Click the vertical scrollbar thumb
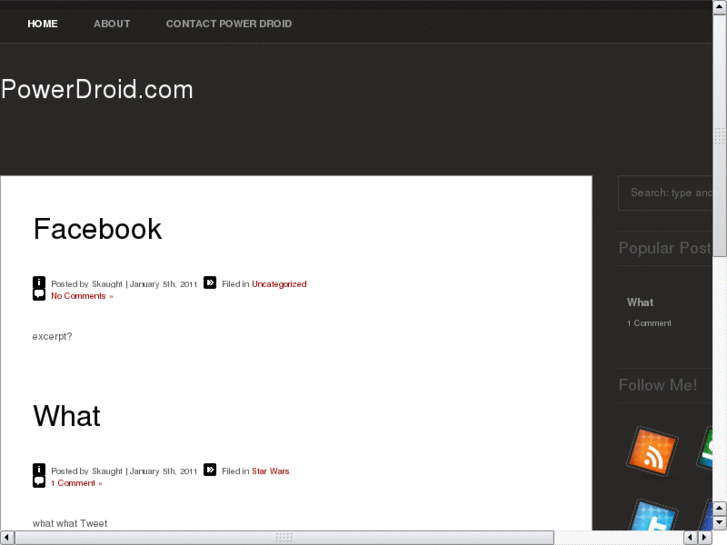 pos(720,135)
